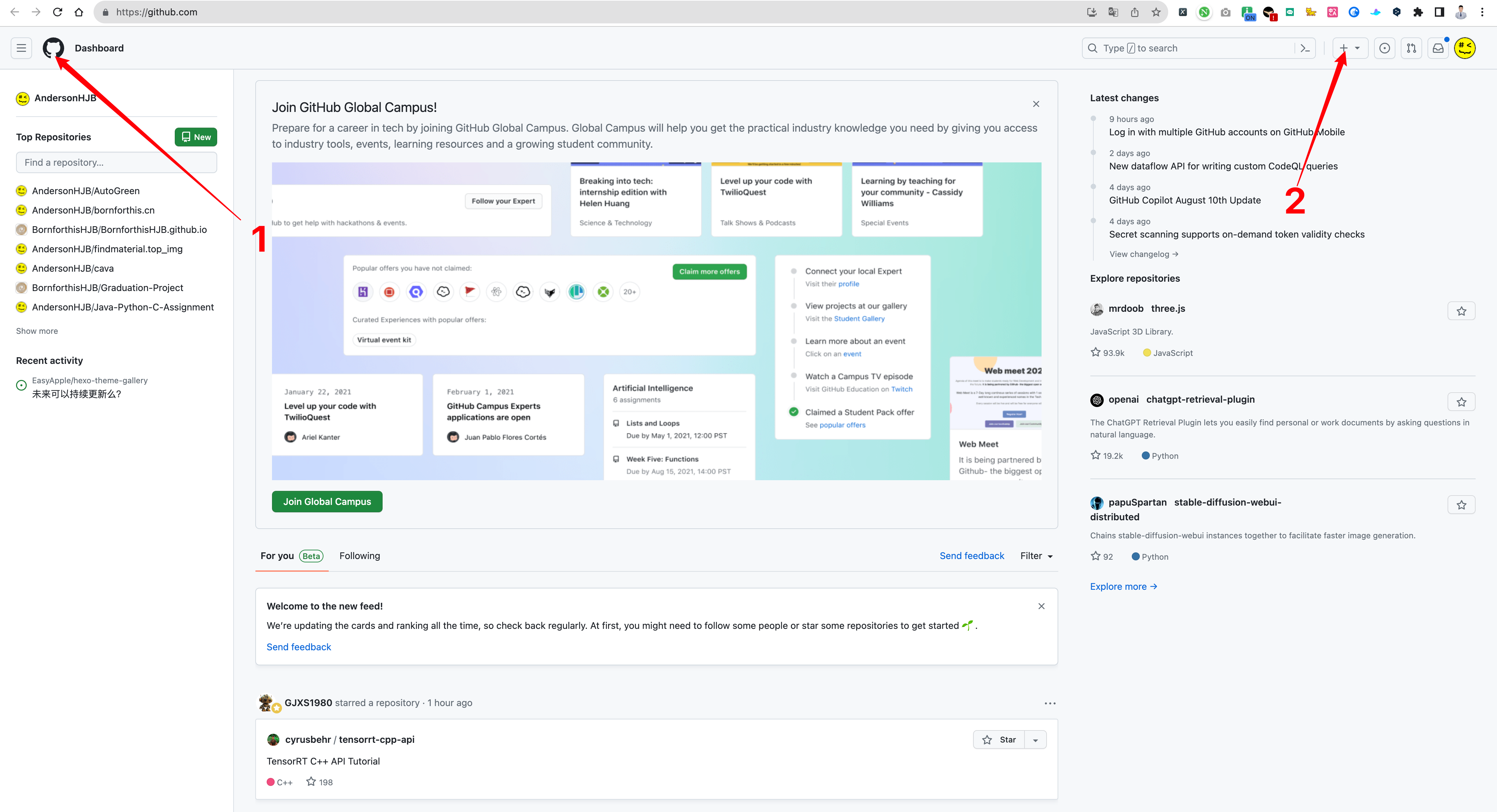Click the GitHub Octocat logo
This screenshot has width=1497, height=812.
click(x=53, y=48)
